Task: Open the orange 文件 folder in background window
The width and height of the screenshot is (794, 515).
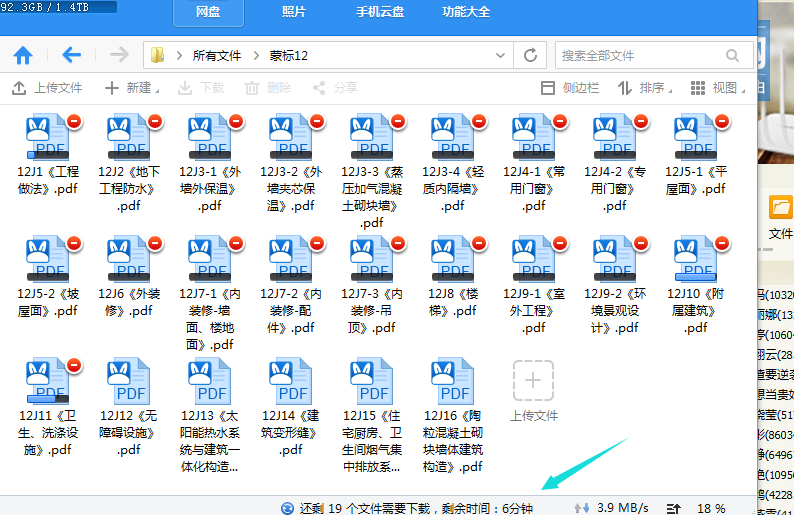Action: [780, 218]
